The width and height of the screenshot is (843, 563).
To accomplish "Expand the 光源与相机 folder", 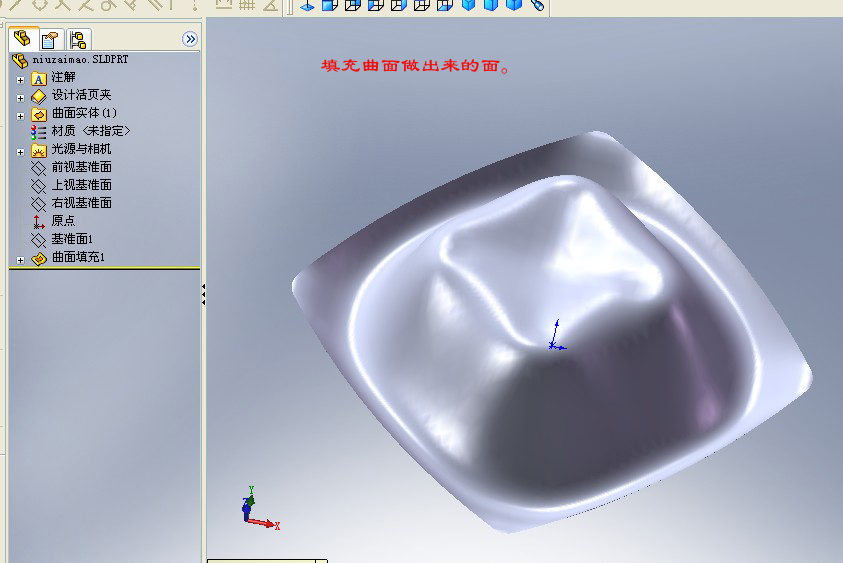I will click(x=20, y=152).
